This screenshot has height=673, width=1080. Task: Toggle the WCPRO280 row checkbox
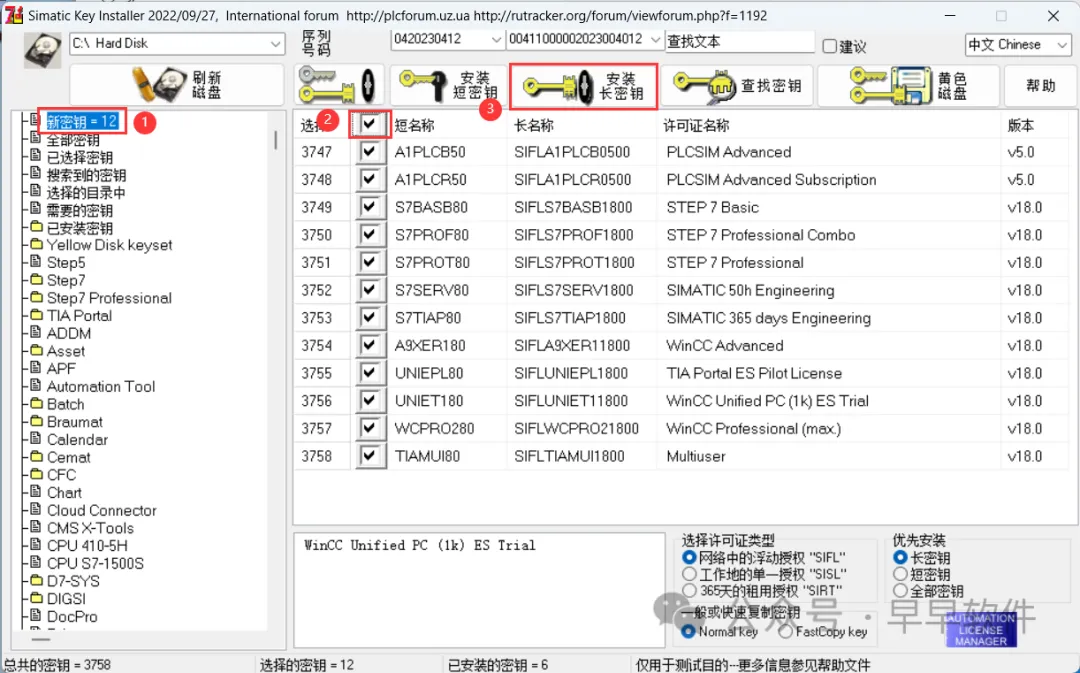click(370, 428)
